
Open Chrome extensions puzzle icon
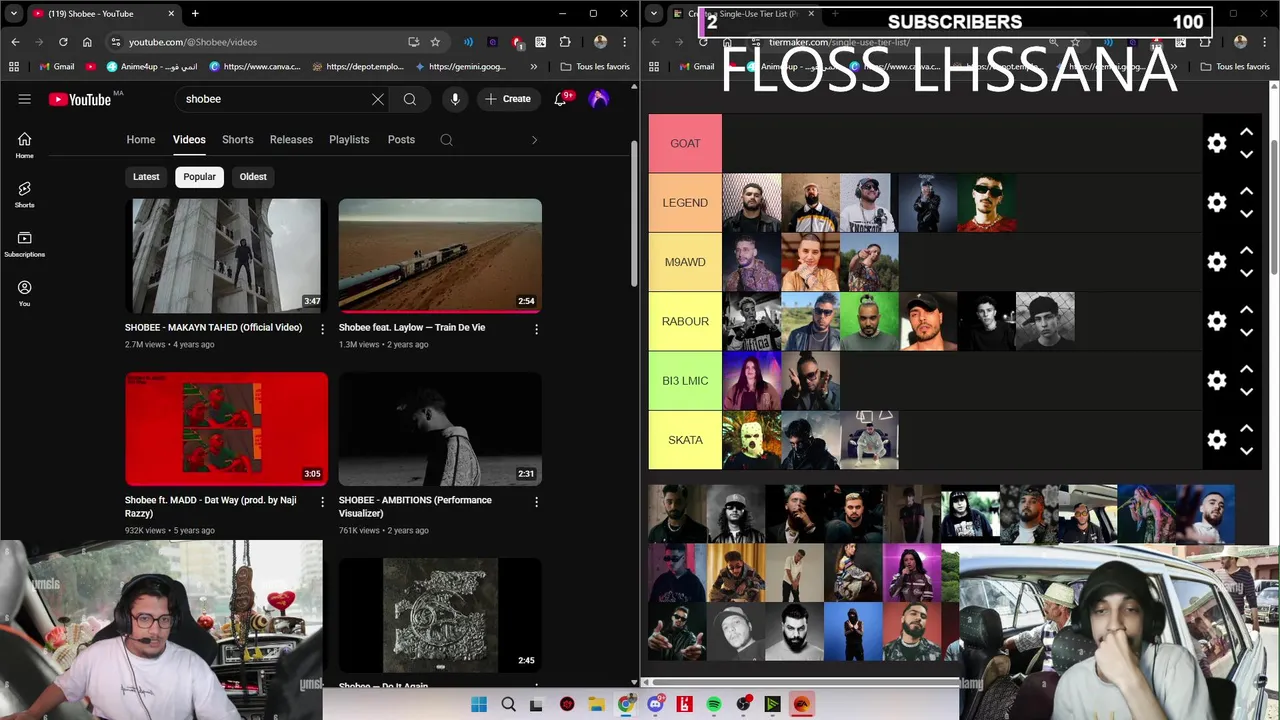(x=565, y=42)
